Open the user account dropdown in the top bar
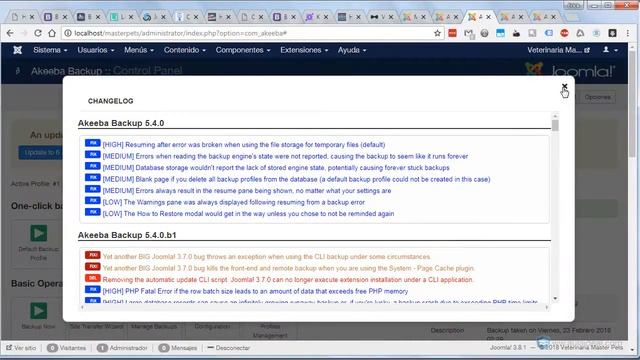The height and width of the screenshot is (360, 640). 610,50
